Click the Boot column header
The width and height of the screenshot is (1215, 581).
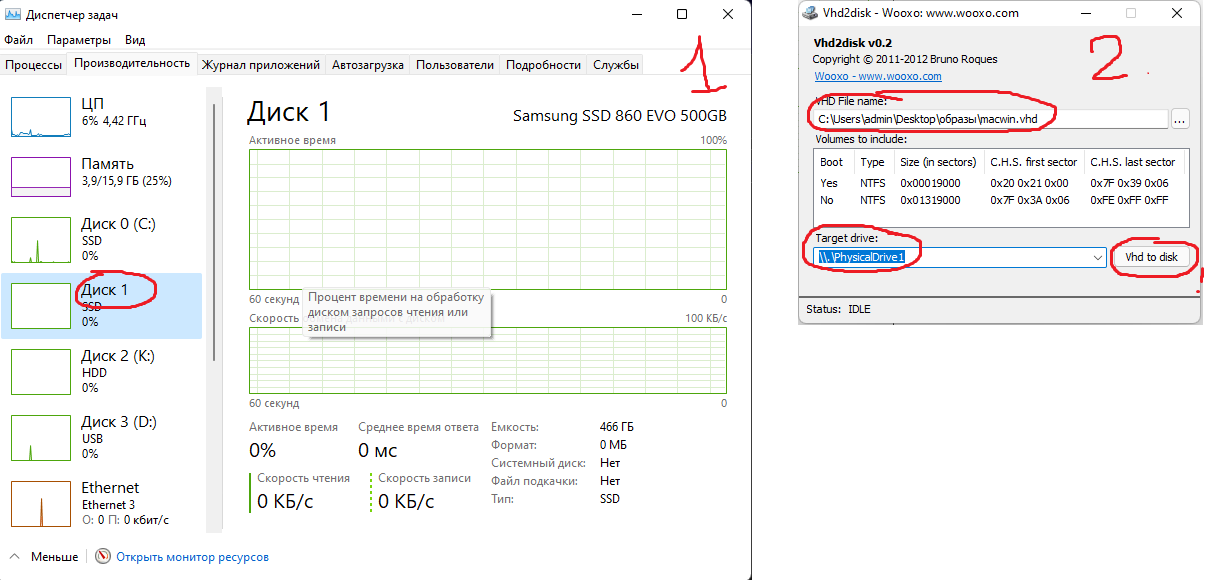point(835,162)
